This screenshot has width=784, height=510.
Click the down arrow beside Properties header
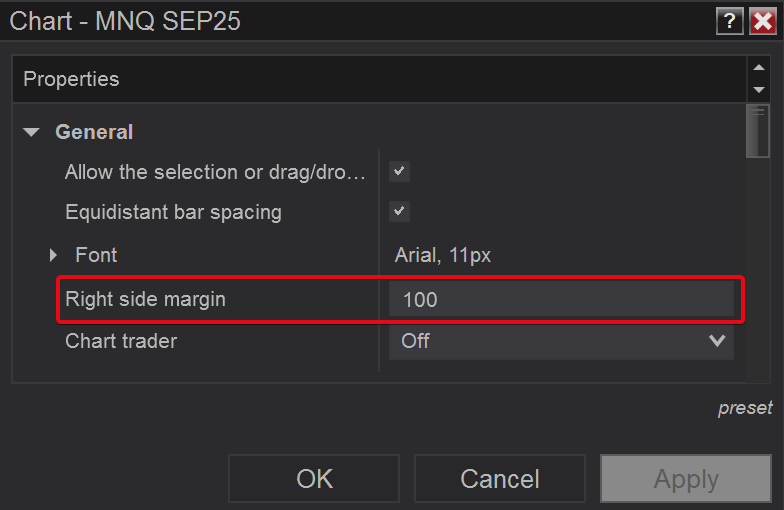click(x=759, y=90)
